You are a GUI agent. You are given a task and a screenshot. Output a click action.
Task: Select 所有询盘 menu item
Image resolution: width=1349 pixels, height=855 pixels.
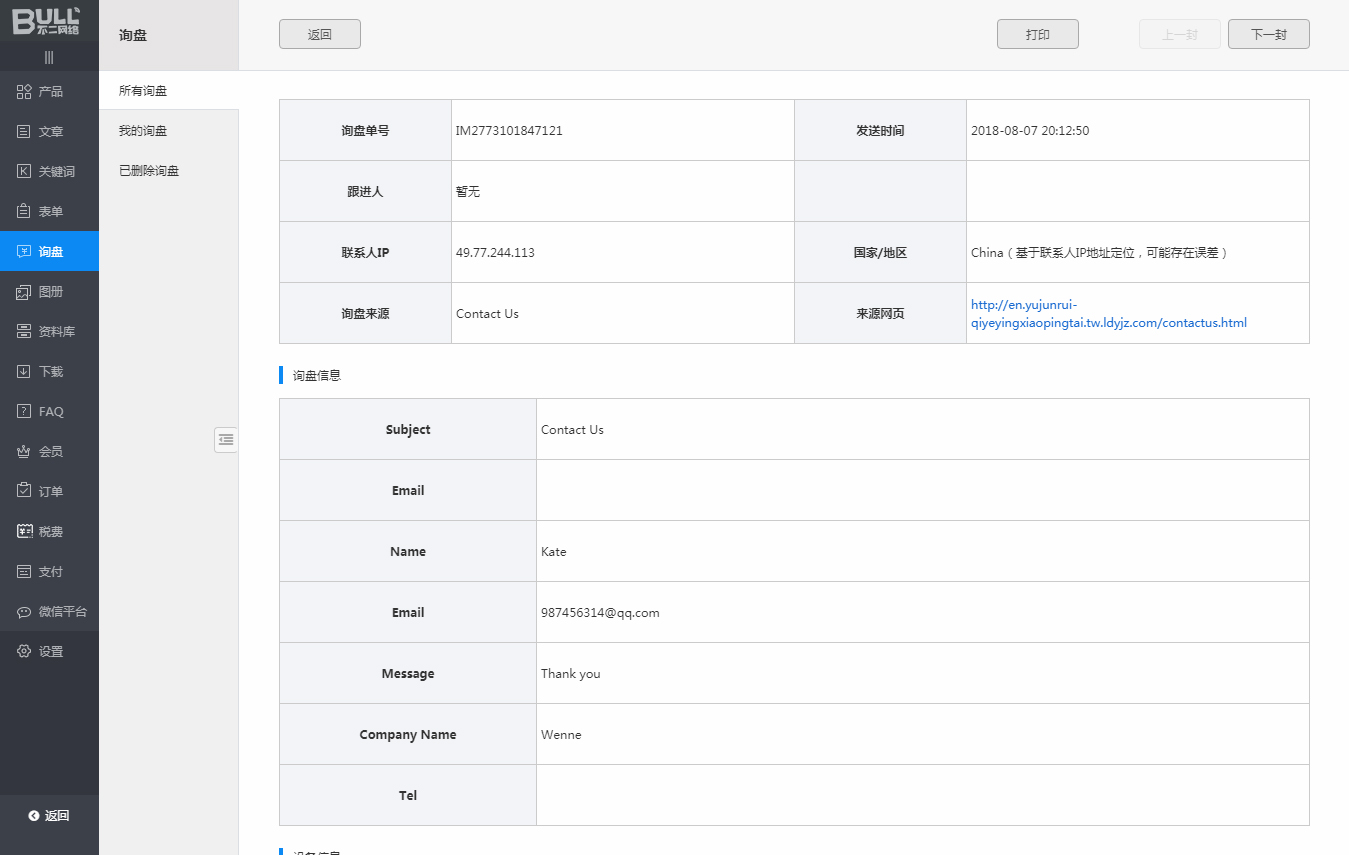[143, 91]
